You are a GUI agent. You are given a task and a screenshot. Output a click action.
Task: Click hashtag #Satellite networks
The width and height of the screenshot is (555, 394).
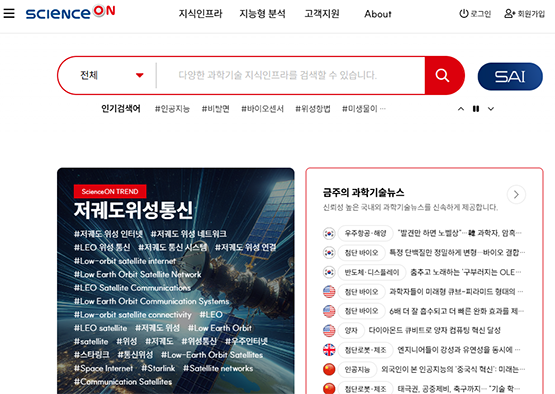(x=218, y=368)
